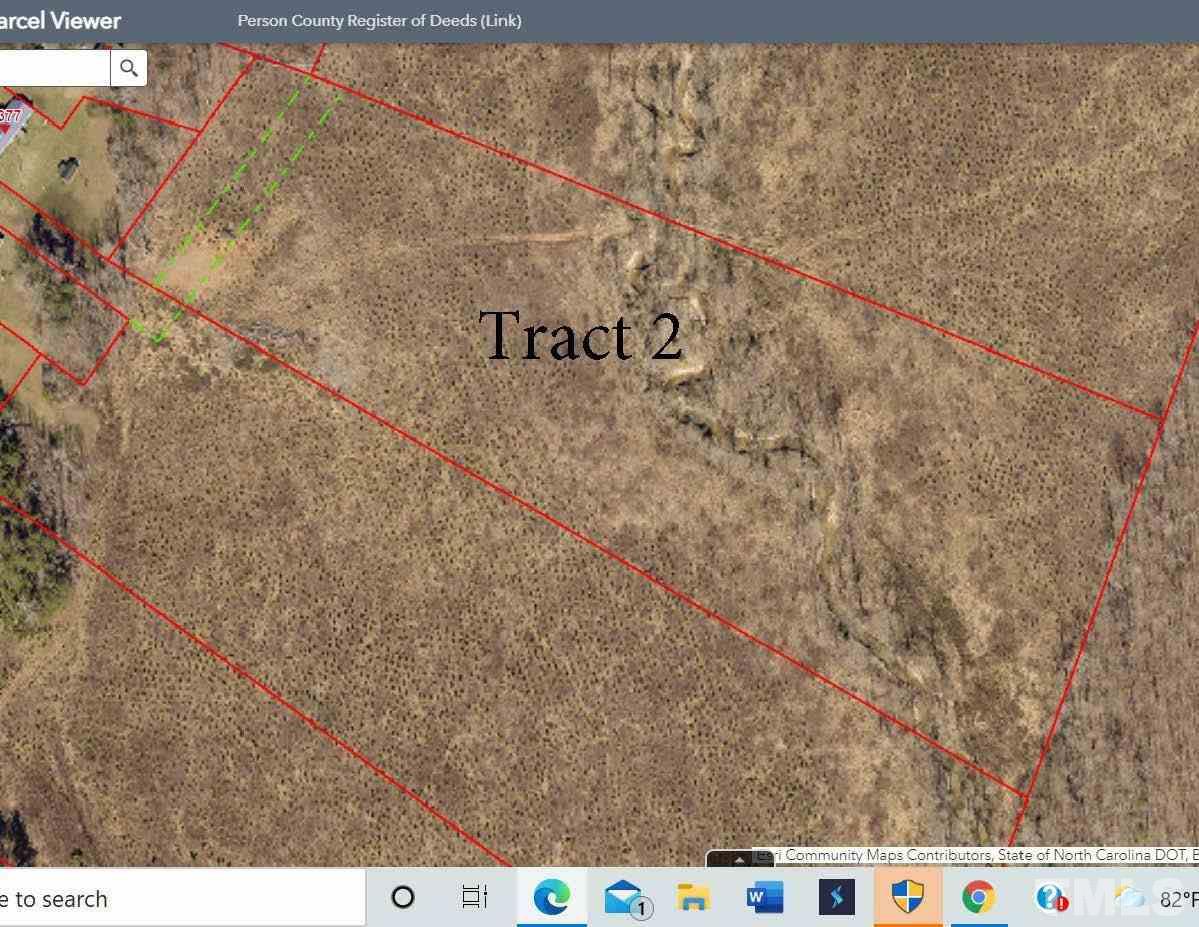
Task: Open the dark blue S app icon
Action: click(837, 897)
